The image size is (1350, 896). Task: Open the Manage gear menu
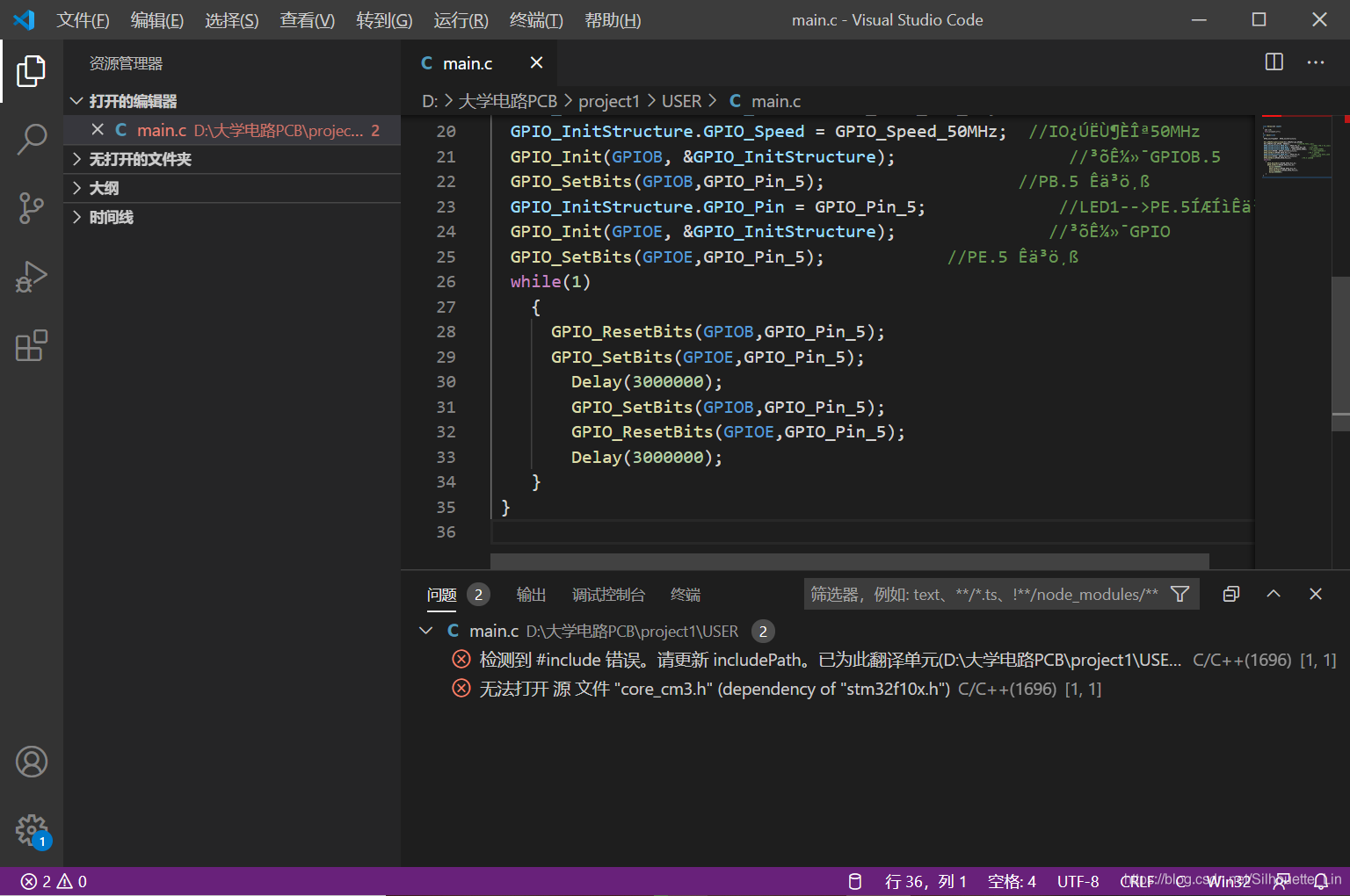tap(32, 830)
